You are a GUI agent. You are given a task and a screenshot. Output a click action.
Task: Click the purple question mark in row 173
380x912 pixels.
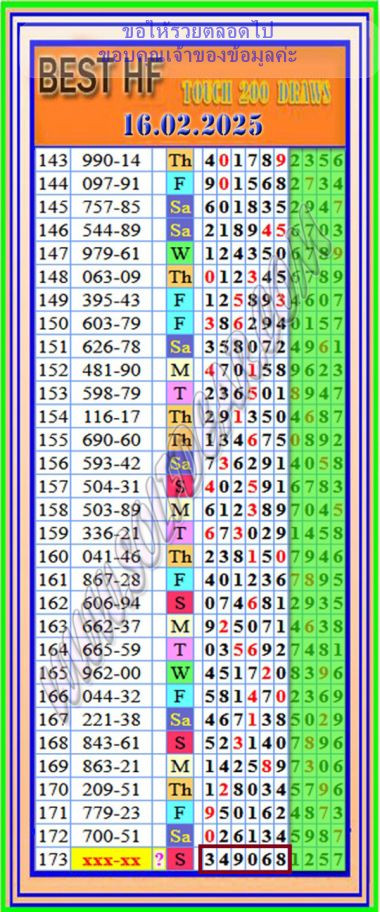[x=159, y=860]
